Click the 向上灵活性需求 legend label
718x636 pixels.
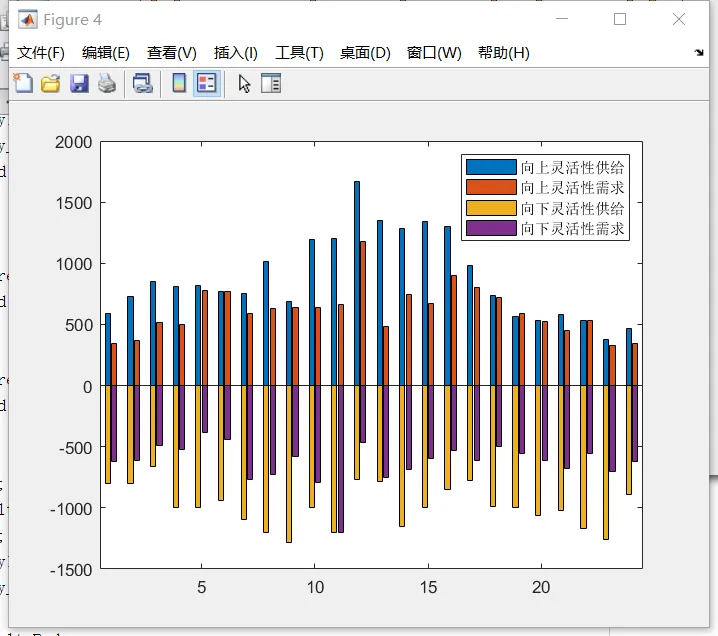[572, 188]
